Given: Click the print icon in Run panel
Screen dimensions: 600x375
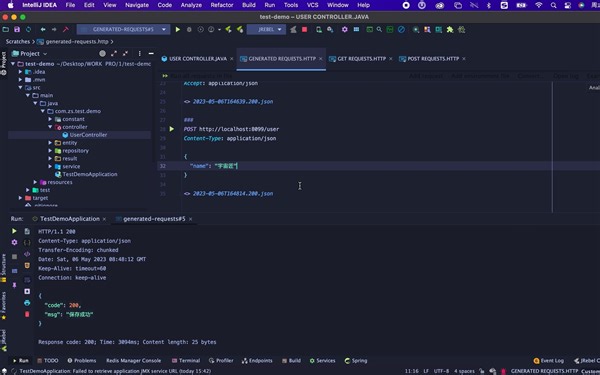Looking at the screenshot, I should 27,303.
